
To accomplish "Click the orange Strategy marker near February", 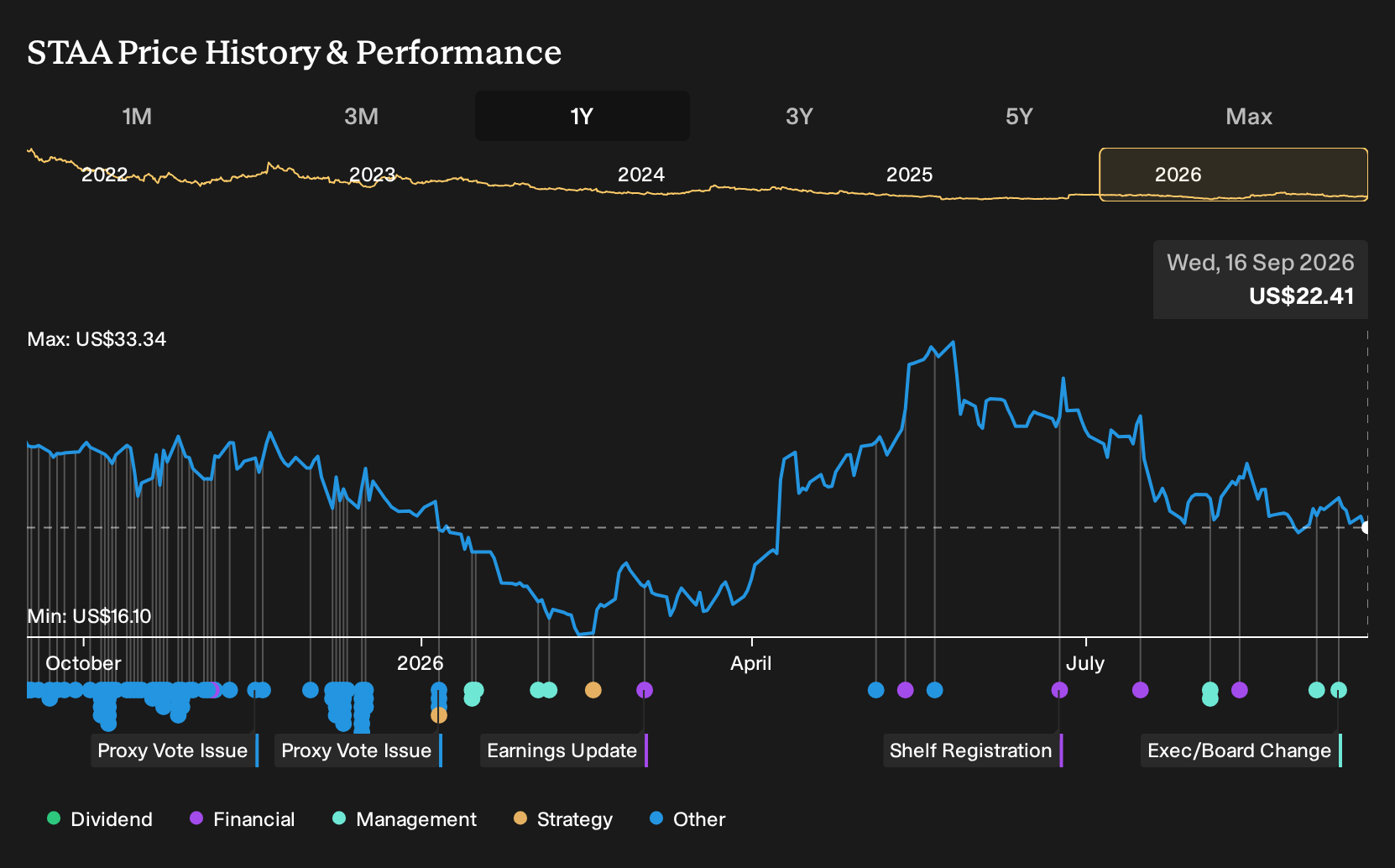I will click(593, 690).
